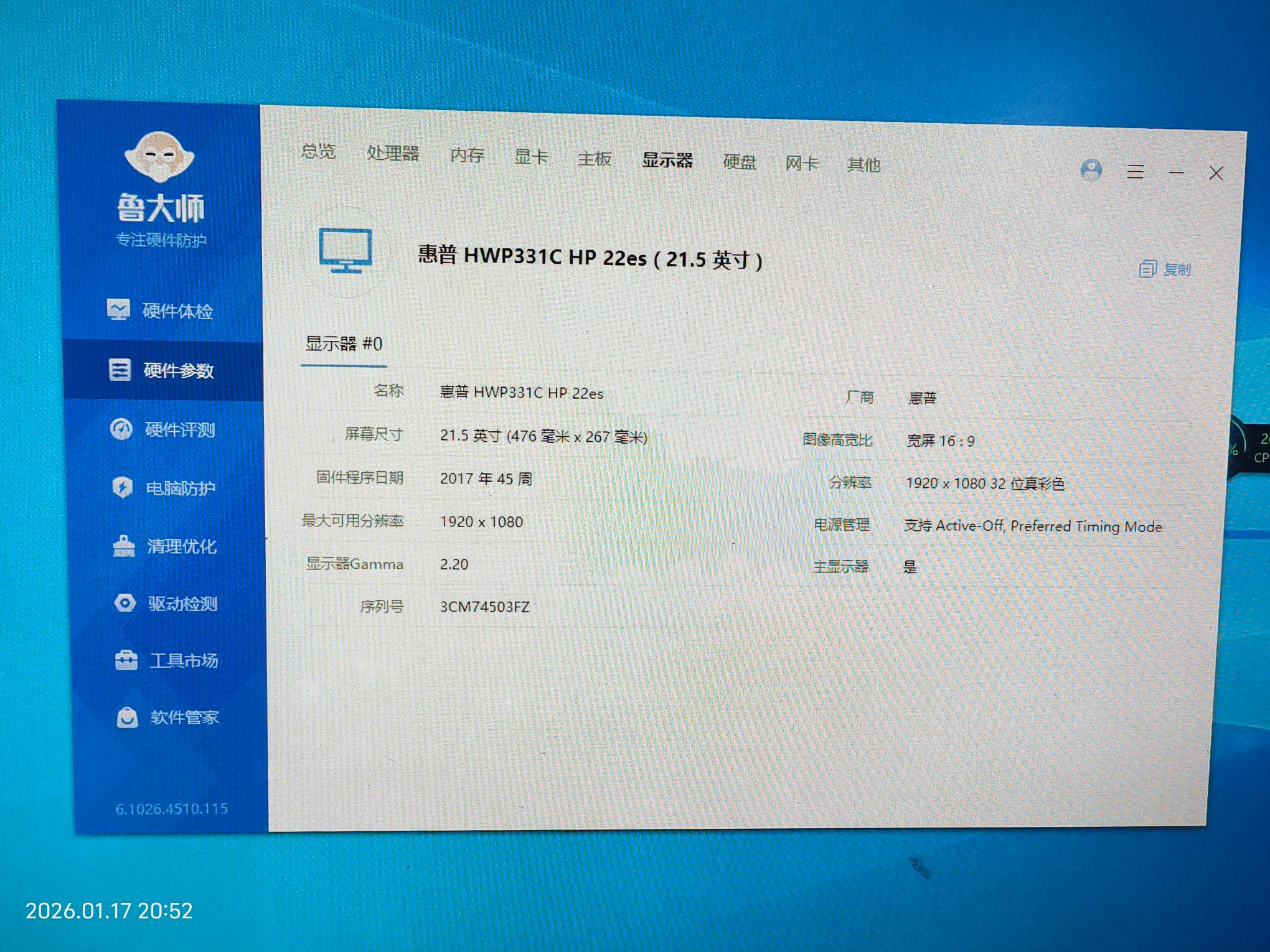This screenshot has width=1270, height=952.
Task: Open the 硬盘 hard disk tab
Action: pos(740,162)
